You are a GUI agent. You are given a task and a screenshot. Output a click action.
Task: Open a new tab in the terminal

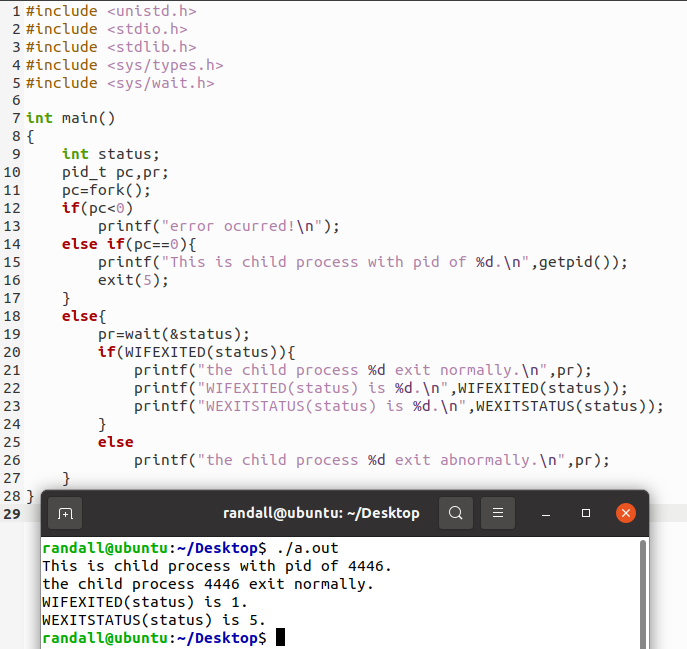tap(65, 513)
